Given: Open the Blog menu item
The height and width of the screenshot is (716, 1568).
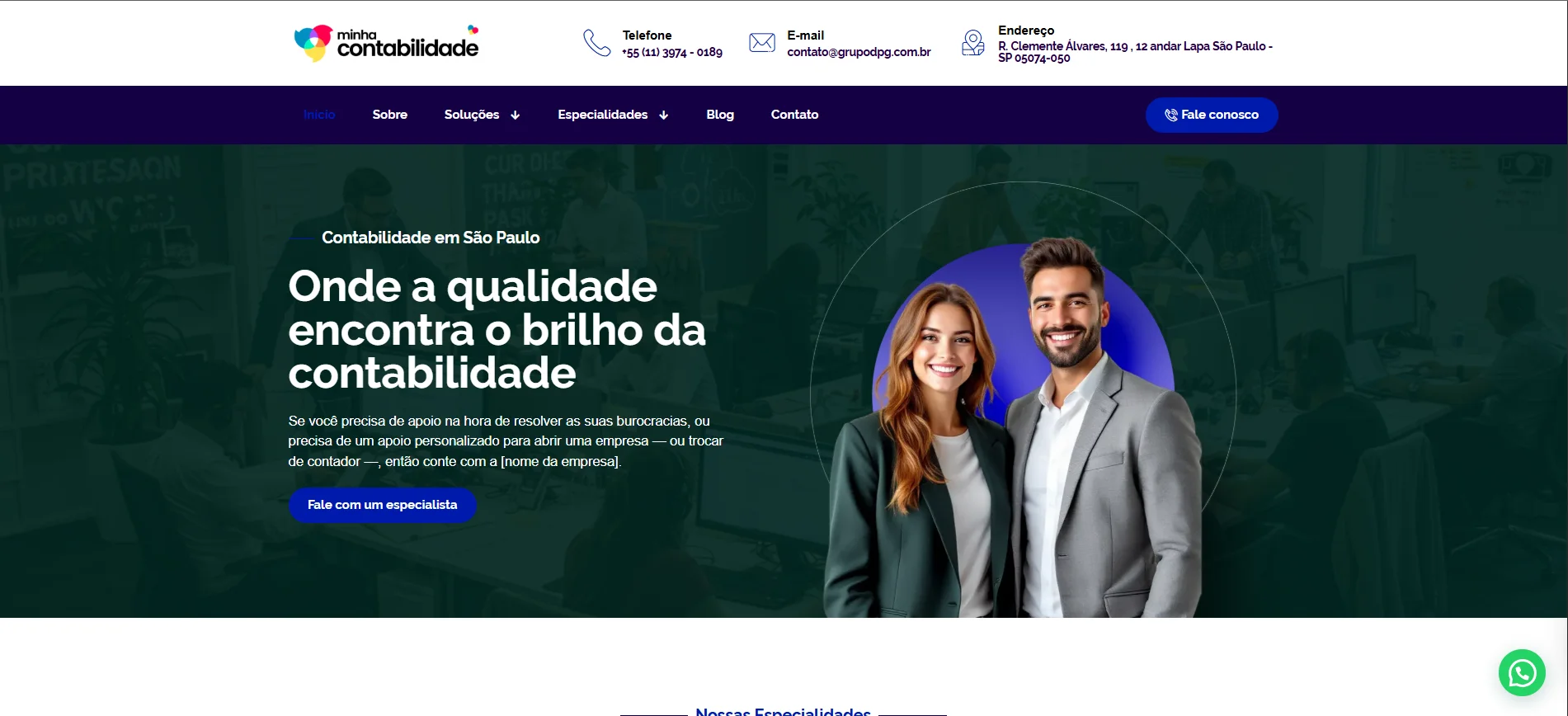Looking at the screenshot, I should click(x=720, y=115).
